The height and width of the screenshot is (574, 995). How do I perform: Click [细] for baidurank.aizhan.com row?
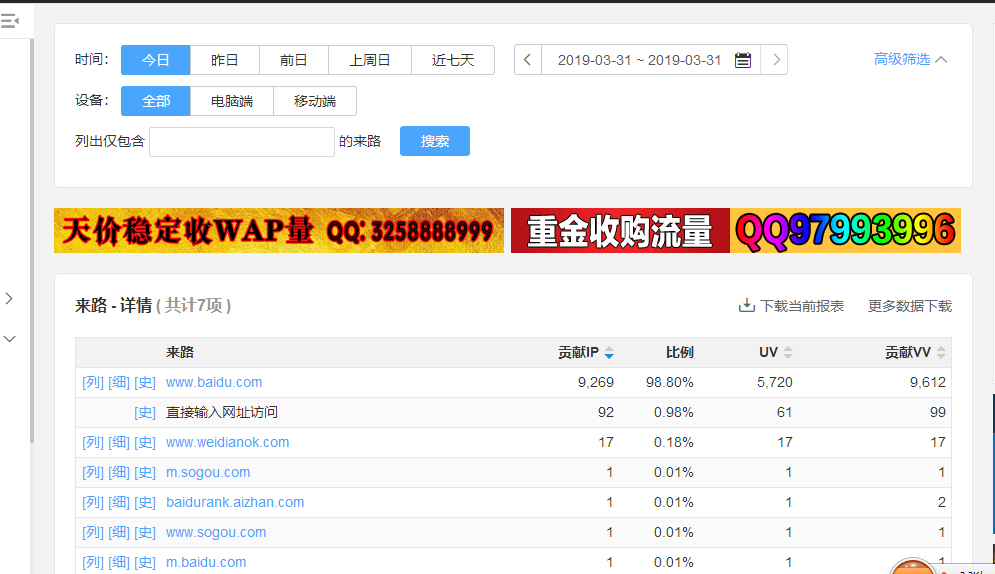point(119,502)
